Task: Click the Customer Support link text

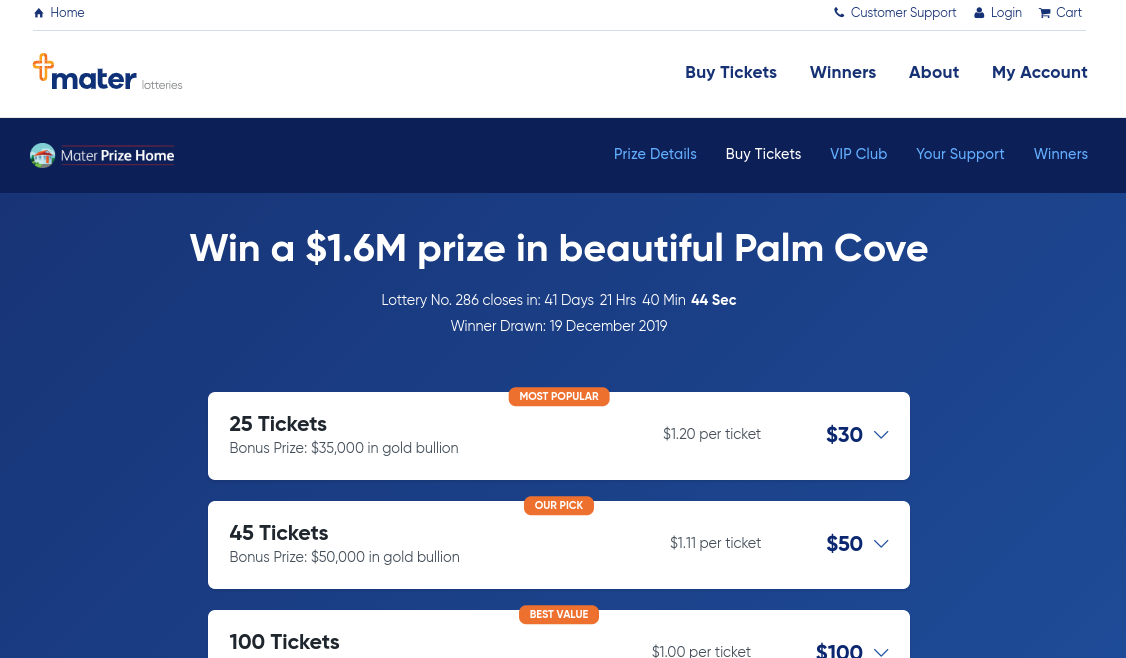Action: click(903, 13)
